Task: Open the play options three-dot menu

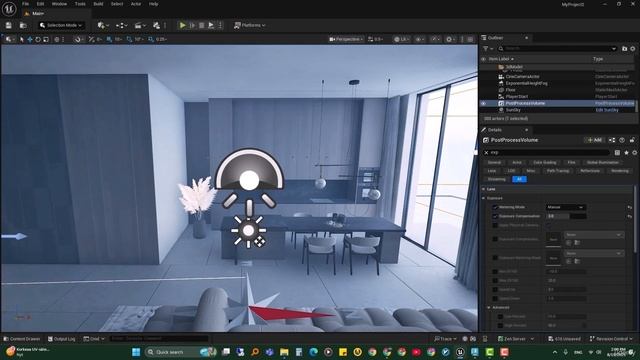Action: 220,25
